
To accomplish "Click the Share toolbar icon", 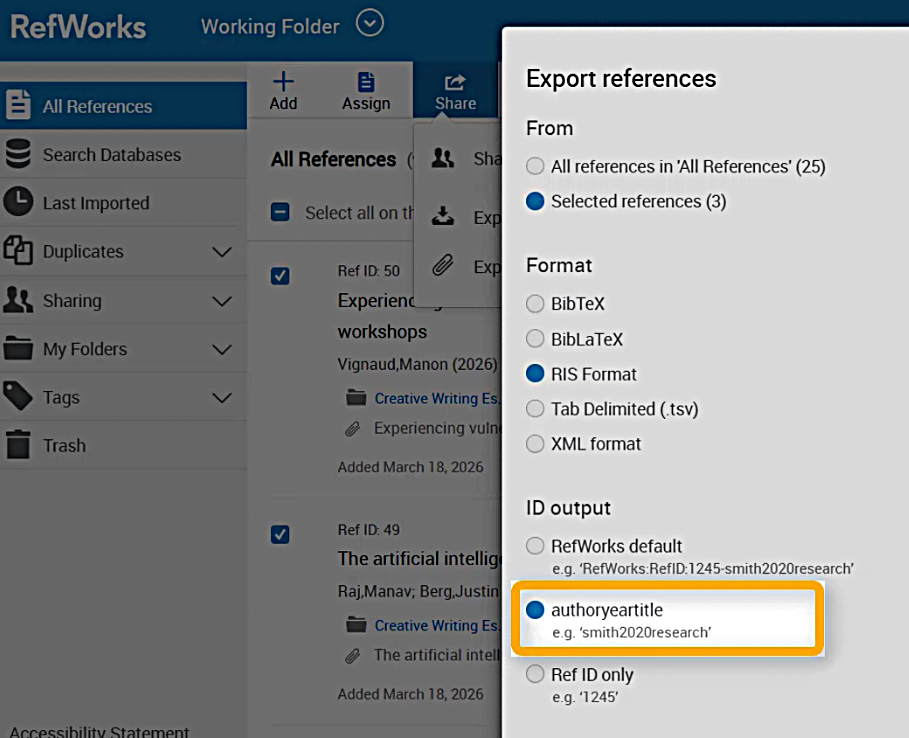I will (455, 83).
